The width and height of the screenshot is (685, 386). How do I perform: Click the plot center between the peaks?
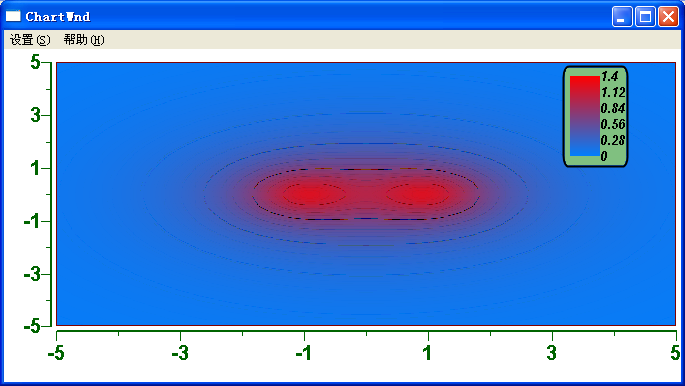click(x=366, y=194)
